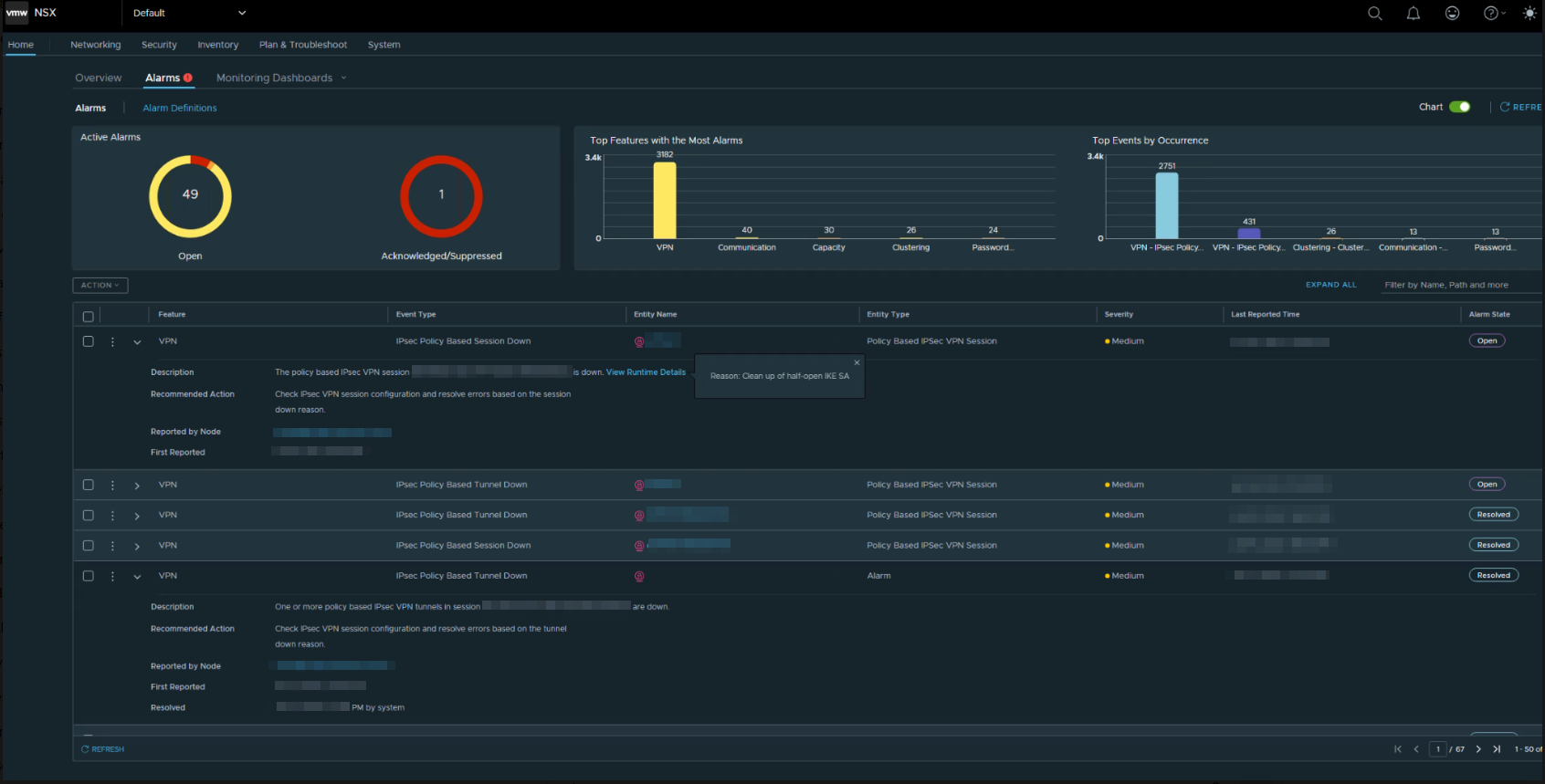Image resolution: width=1545 pixels, height=784 pixels.
Task: Open the help question mark menu
Action: tap(1494, 13)
